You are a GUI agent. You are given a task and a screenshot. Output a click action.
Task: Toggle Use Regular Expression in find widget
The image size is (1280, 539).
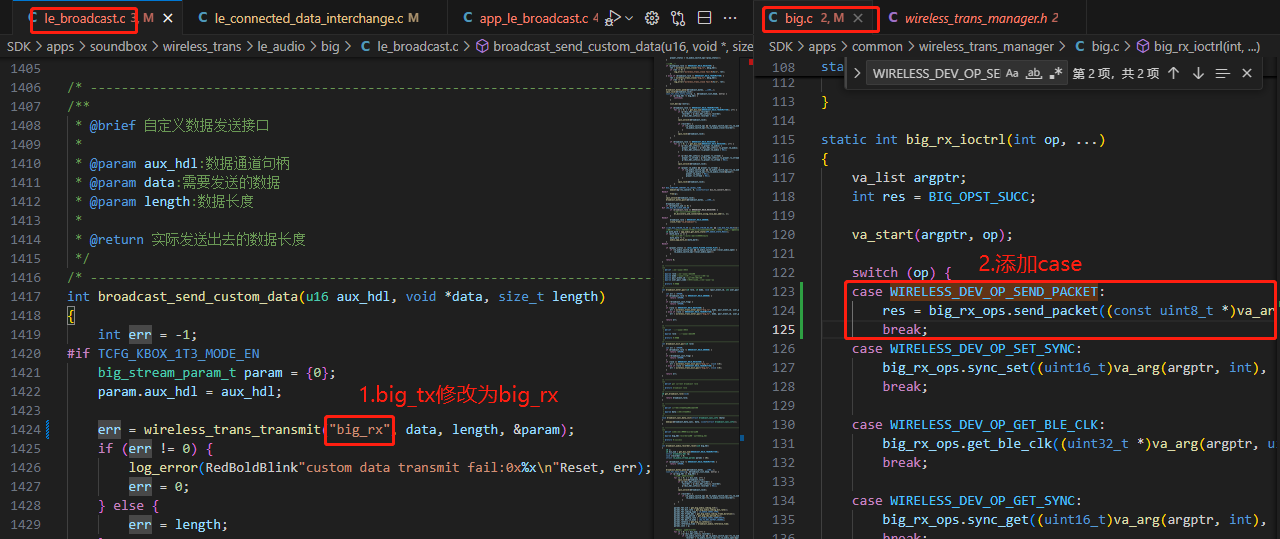coord(1056,73)
